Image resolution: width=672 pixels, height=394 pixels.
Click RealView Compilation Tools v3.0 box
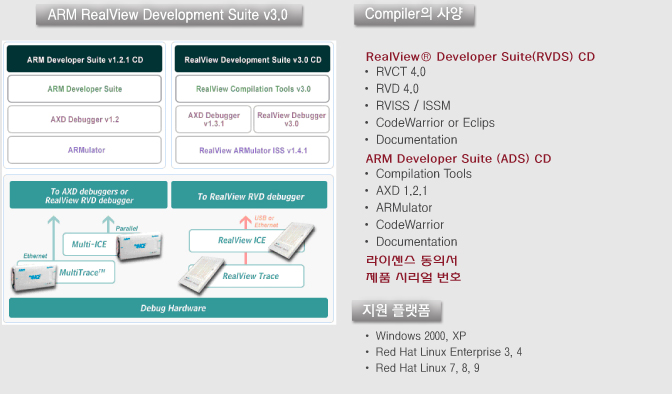click(252, 89)
